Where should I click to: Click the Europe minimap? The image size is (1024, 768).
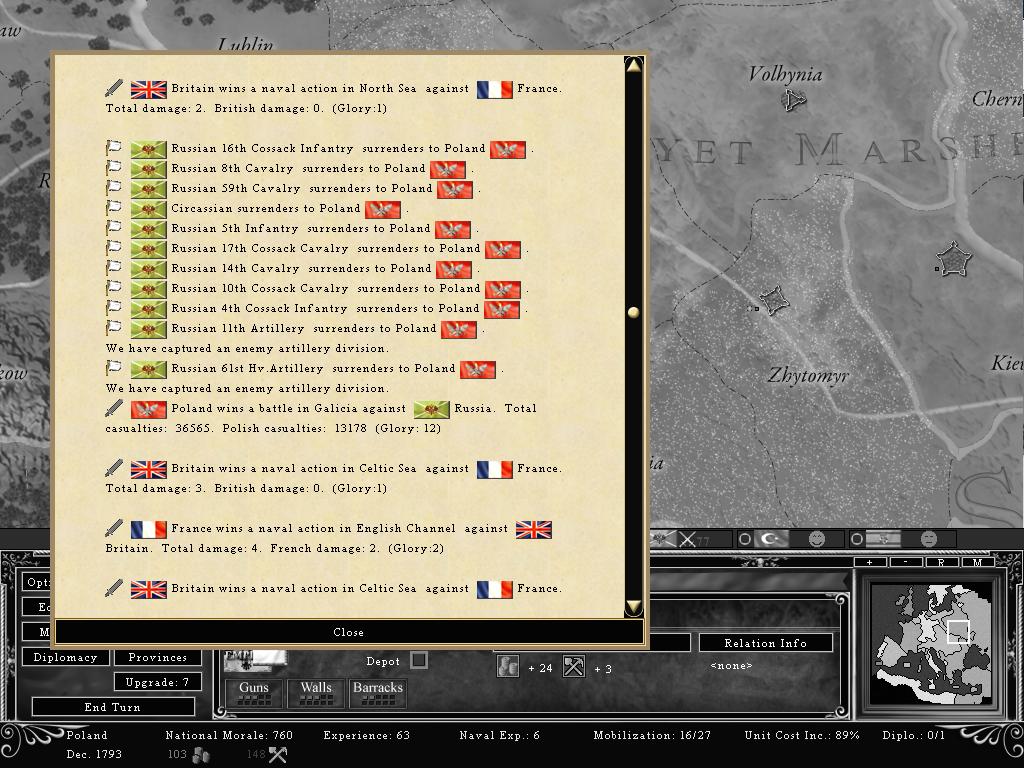tap(933, 645)
